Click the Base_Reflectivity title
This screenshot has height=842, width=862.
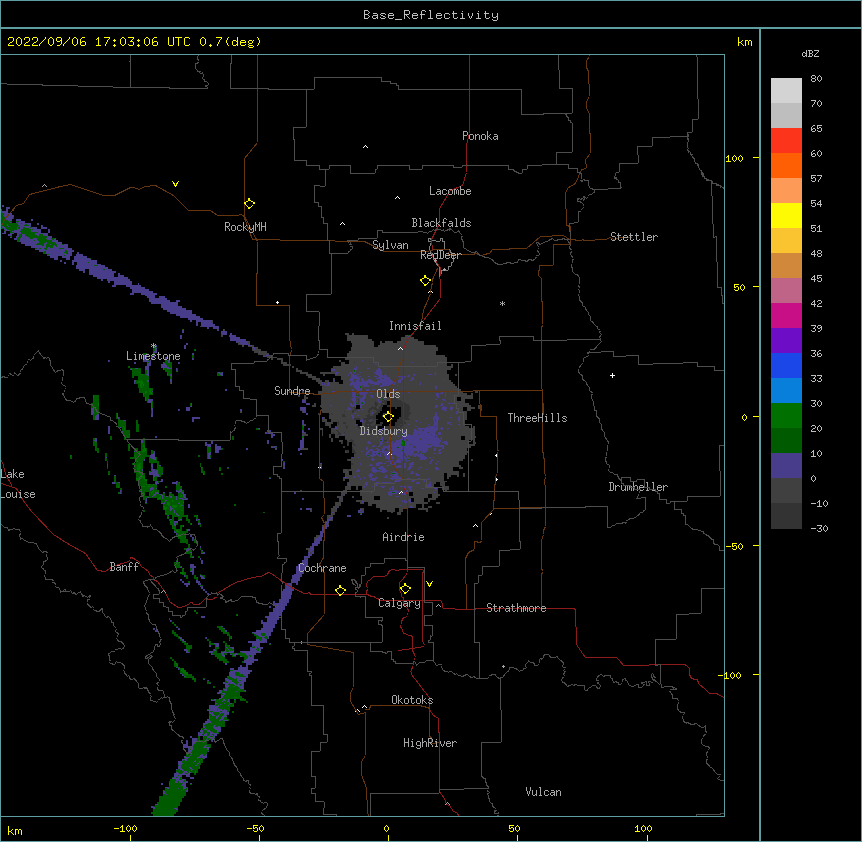point(431,15)
